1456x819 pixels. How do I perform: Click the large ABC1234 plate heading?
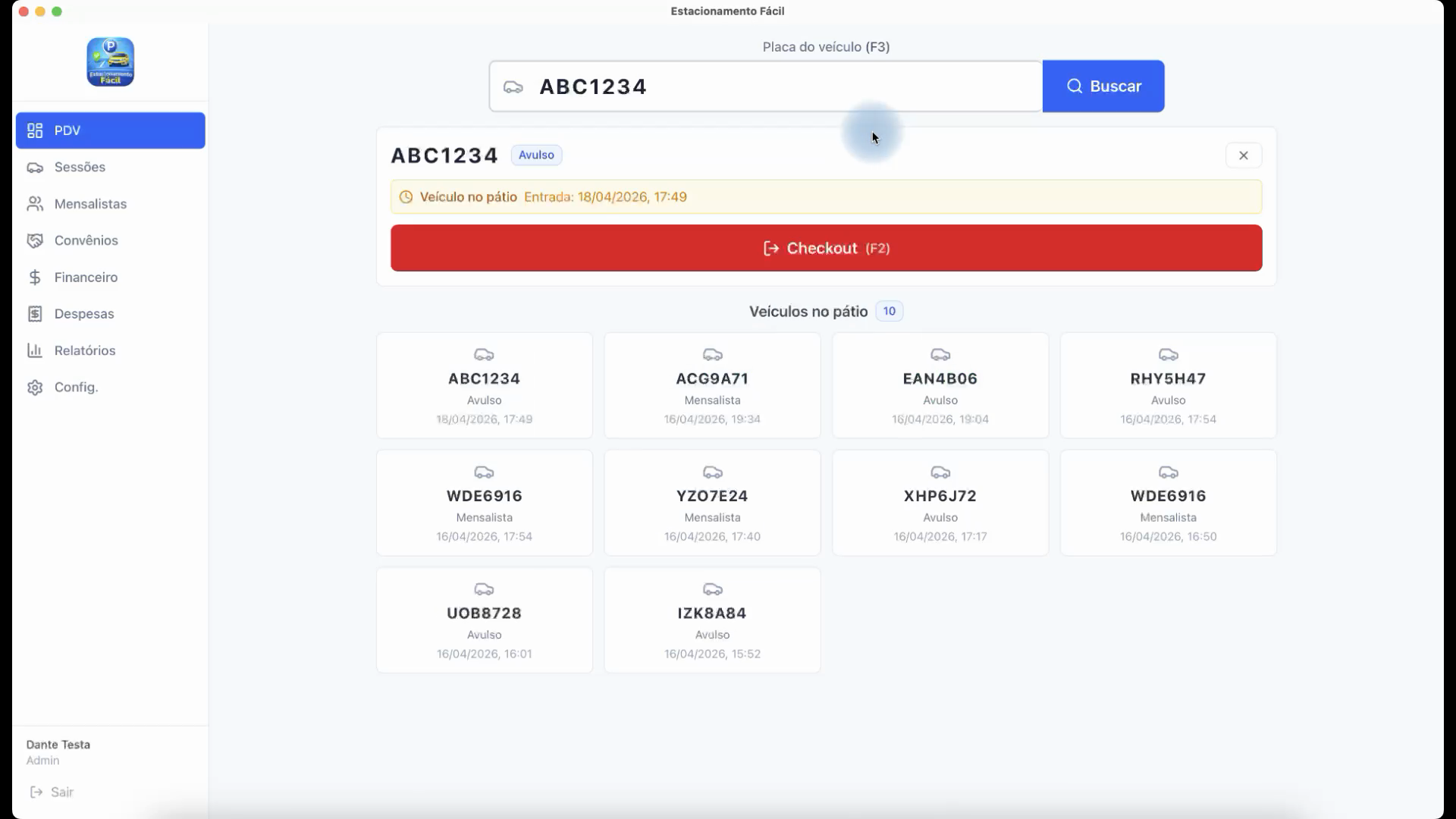[x=444, y=155]
